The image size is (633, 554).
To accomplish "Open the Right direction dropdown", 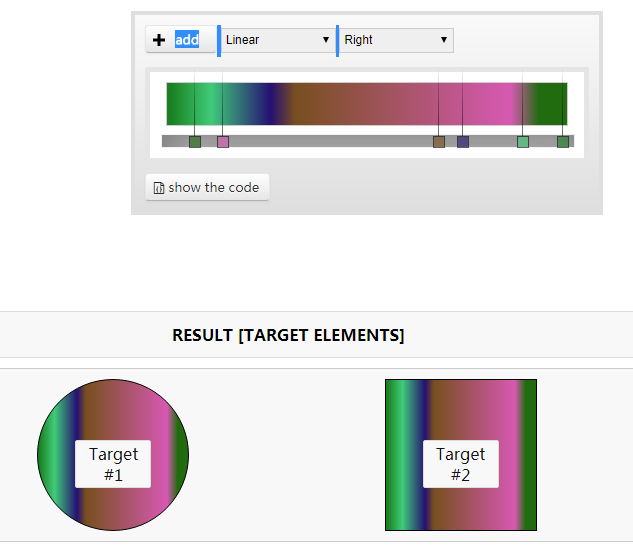I will click(396, 40).
